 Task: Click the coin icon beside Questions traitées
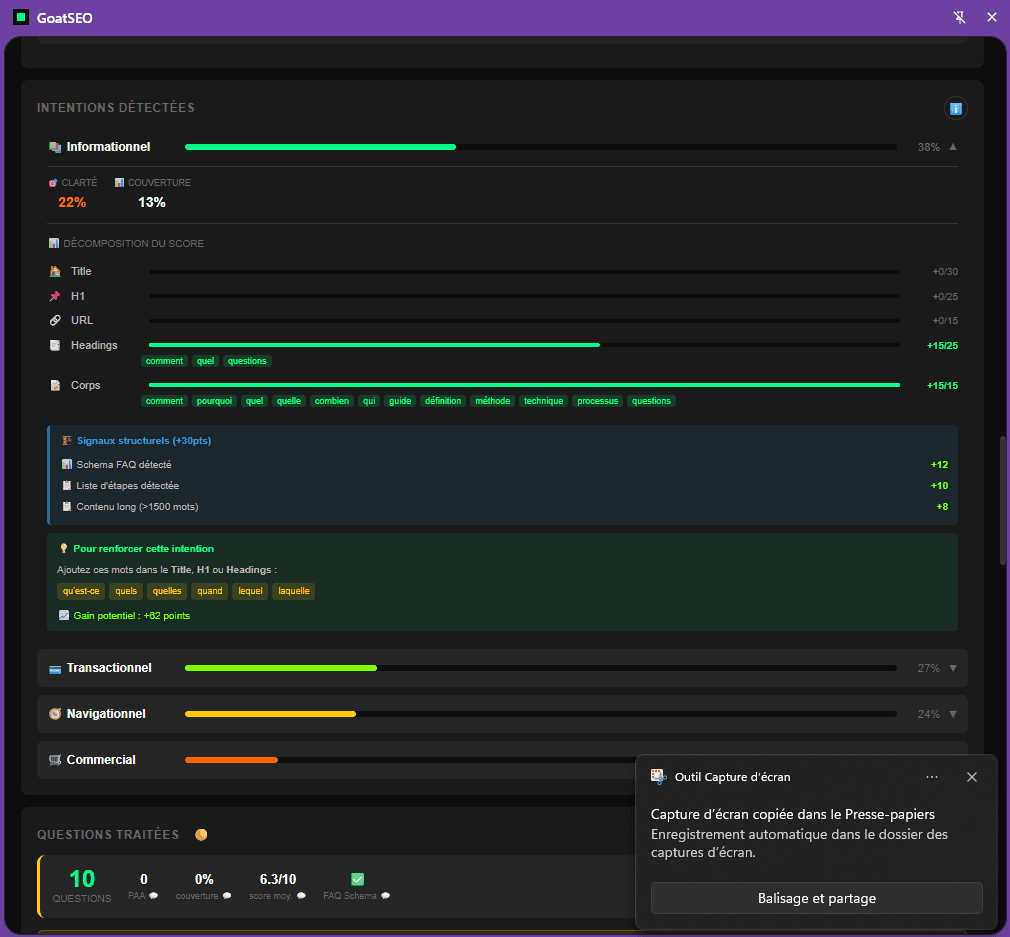tap(200, 833)
